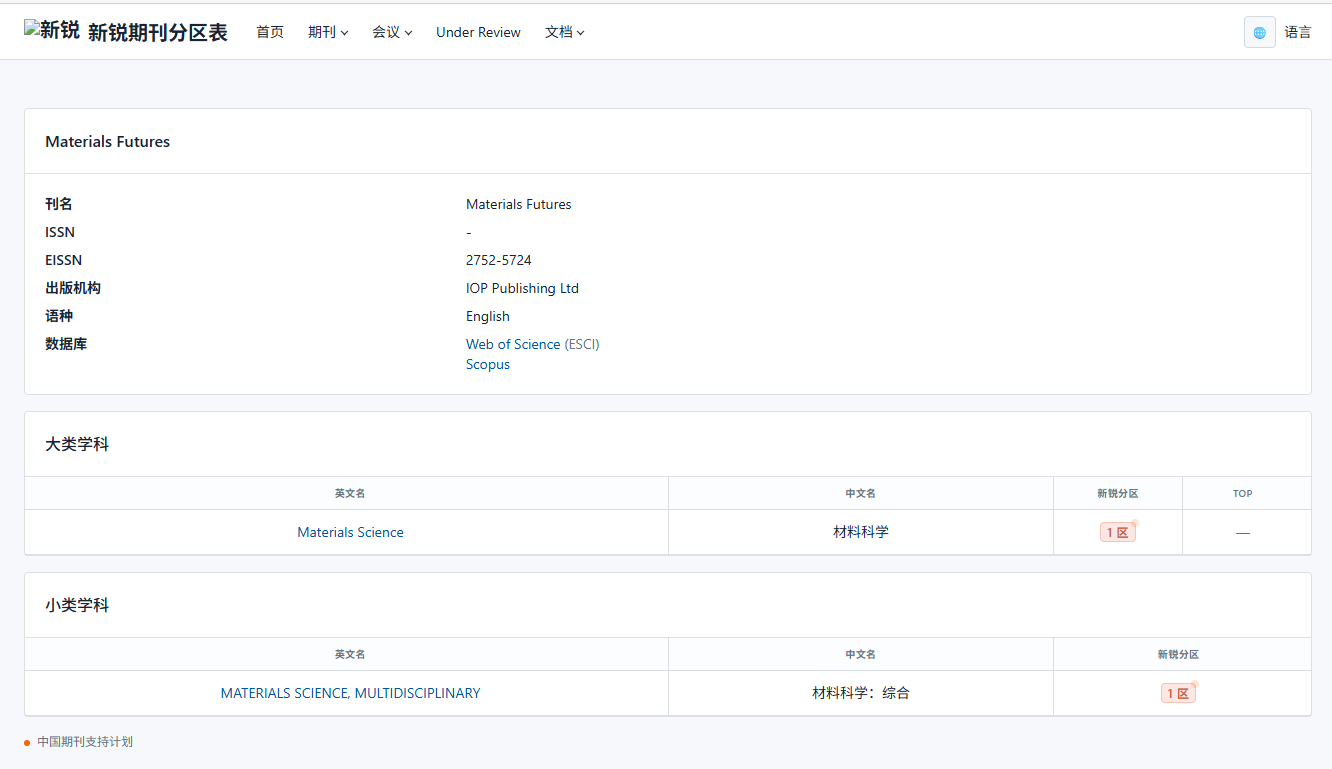Open the Scopus database link
Viewport: 1332px width, 769px height.
(x=488, y=364)
